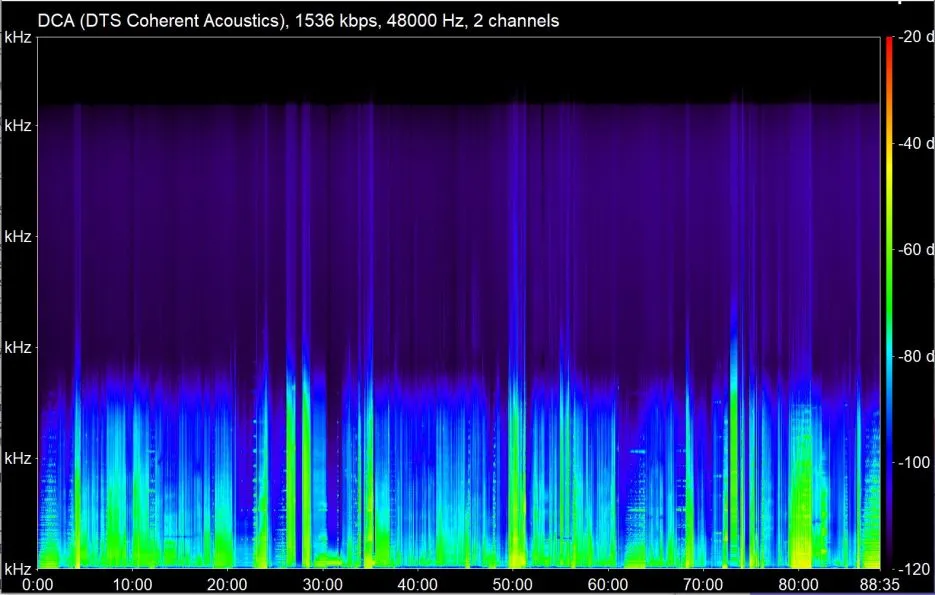Pick the 40:00 time marker
Viewport: 935px width, 595px height.
point(417,584)
